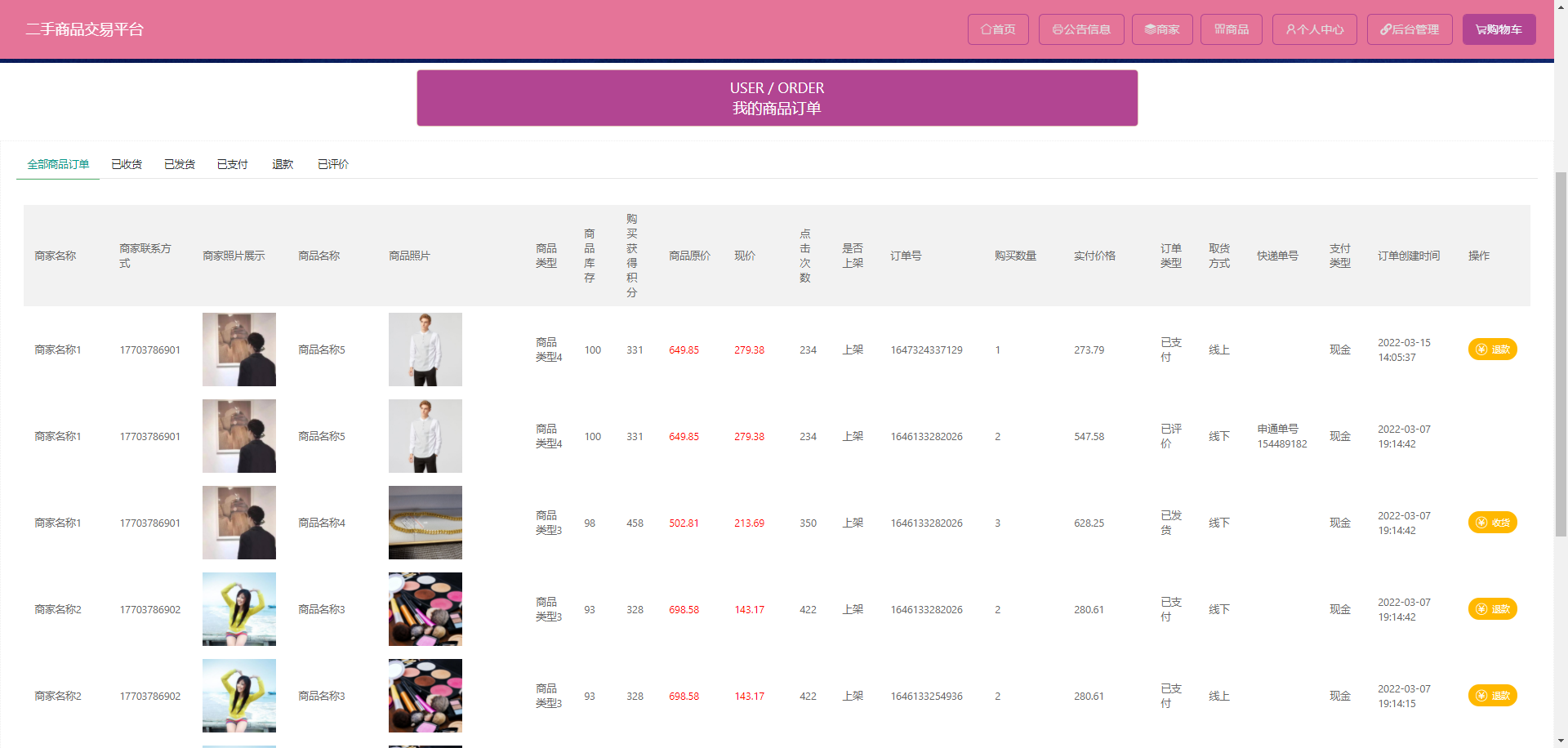Open white shirt photo in 已评价 order row
The image size is (1568, 748).
click(425, 436)
